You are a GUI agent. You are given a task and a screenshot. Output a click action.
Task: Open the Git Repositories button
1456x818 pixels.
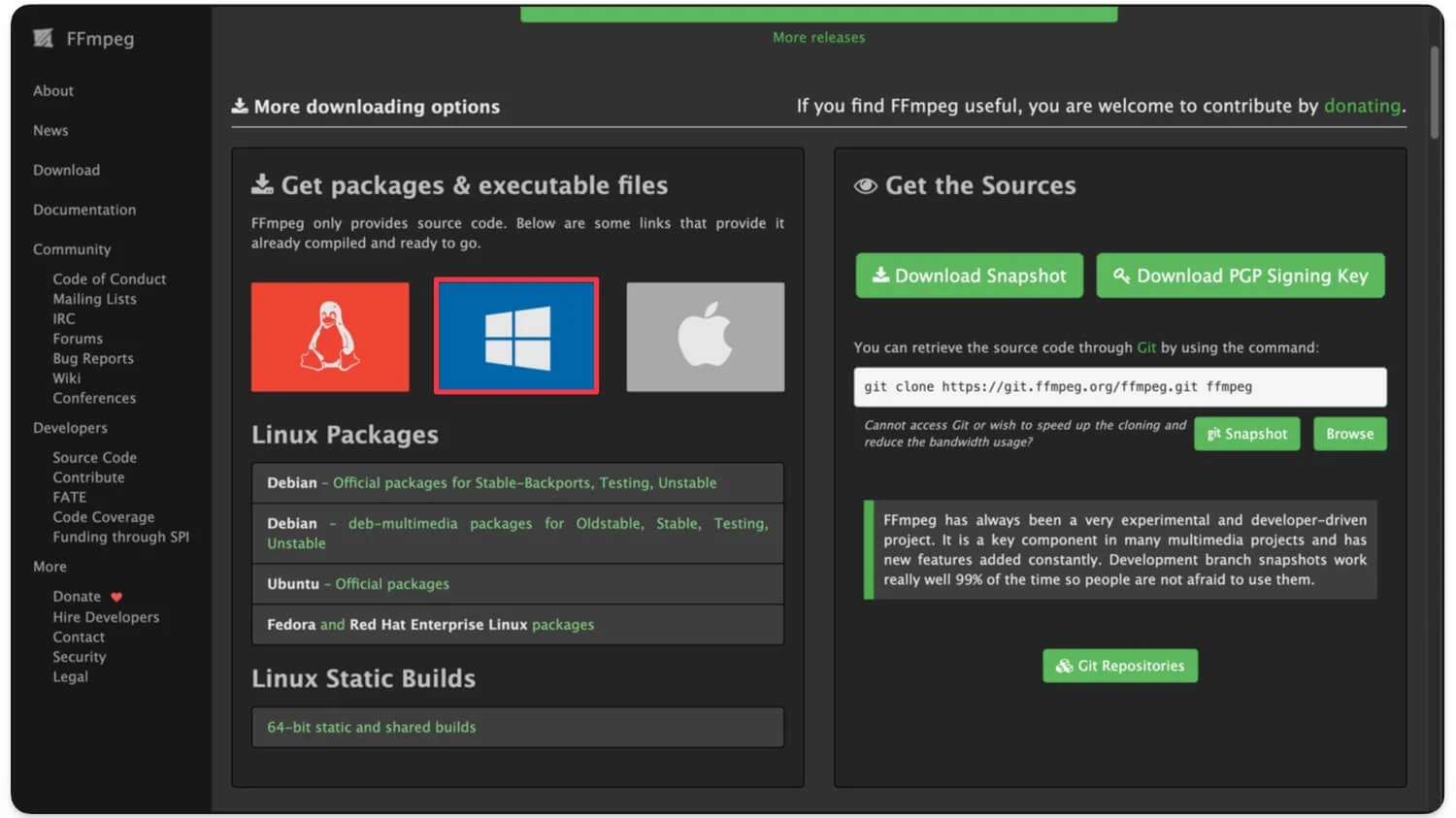point(1119,666)
